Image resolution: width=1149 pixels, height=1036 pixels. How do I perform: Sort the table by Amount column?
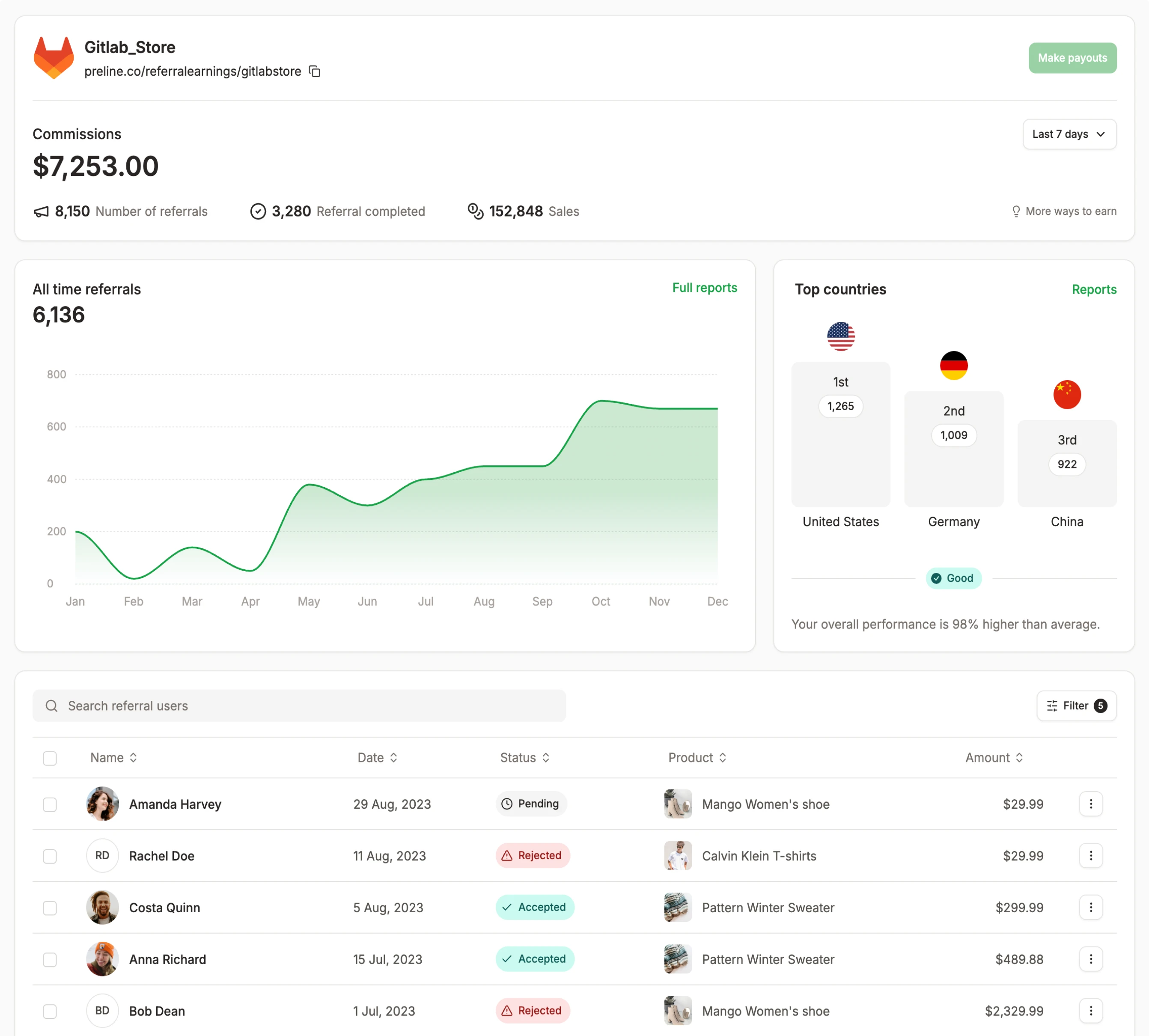(x=994, y=758)
